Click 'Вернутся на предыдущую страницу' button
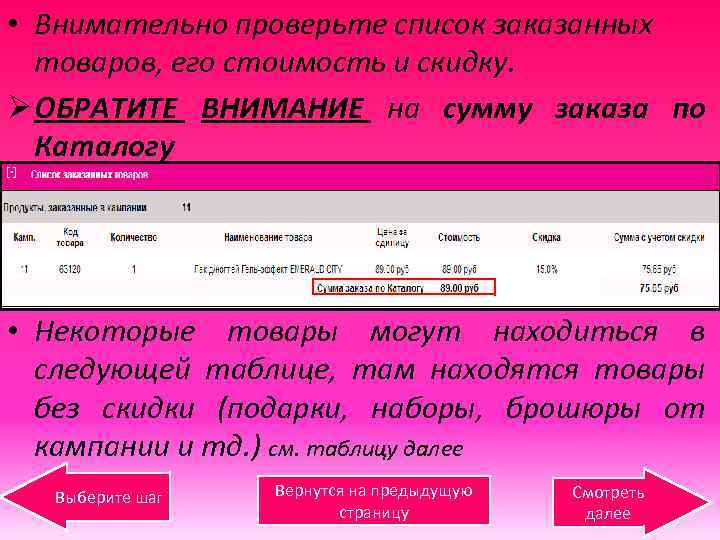 point(373,501)
